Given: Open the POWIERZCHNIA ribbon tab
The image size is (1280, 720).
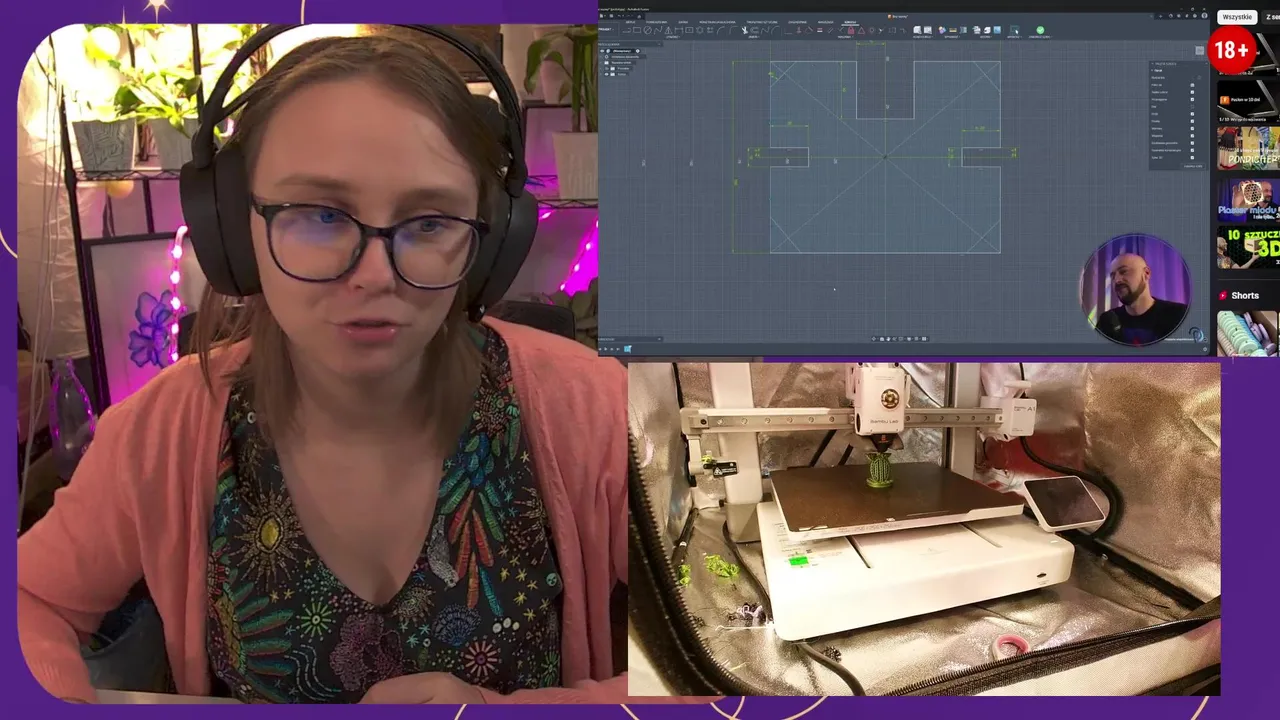Looking at the screenshot, I should point(657,22).
